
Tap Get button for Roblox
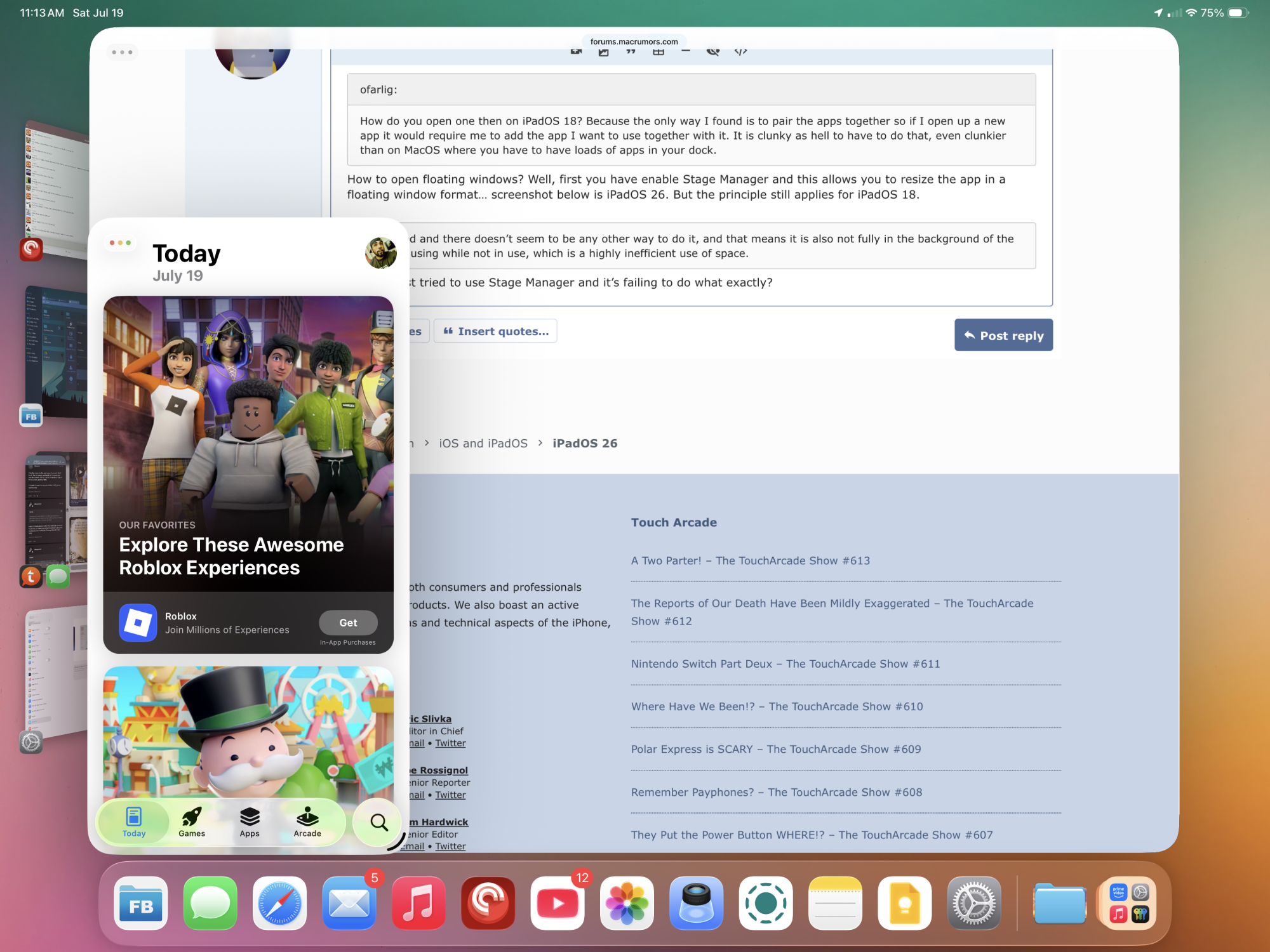coord(348,623)
